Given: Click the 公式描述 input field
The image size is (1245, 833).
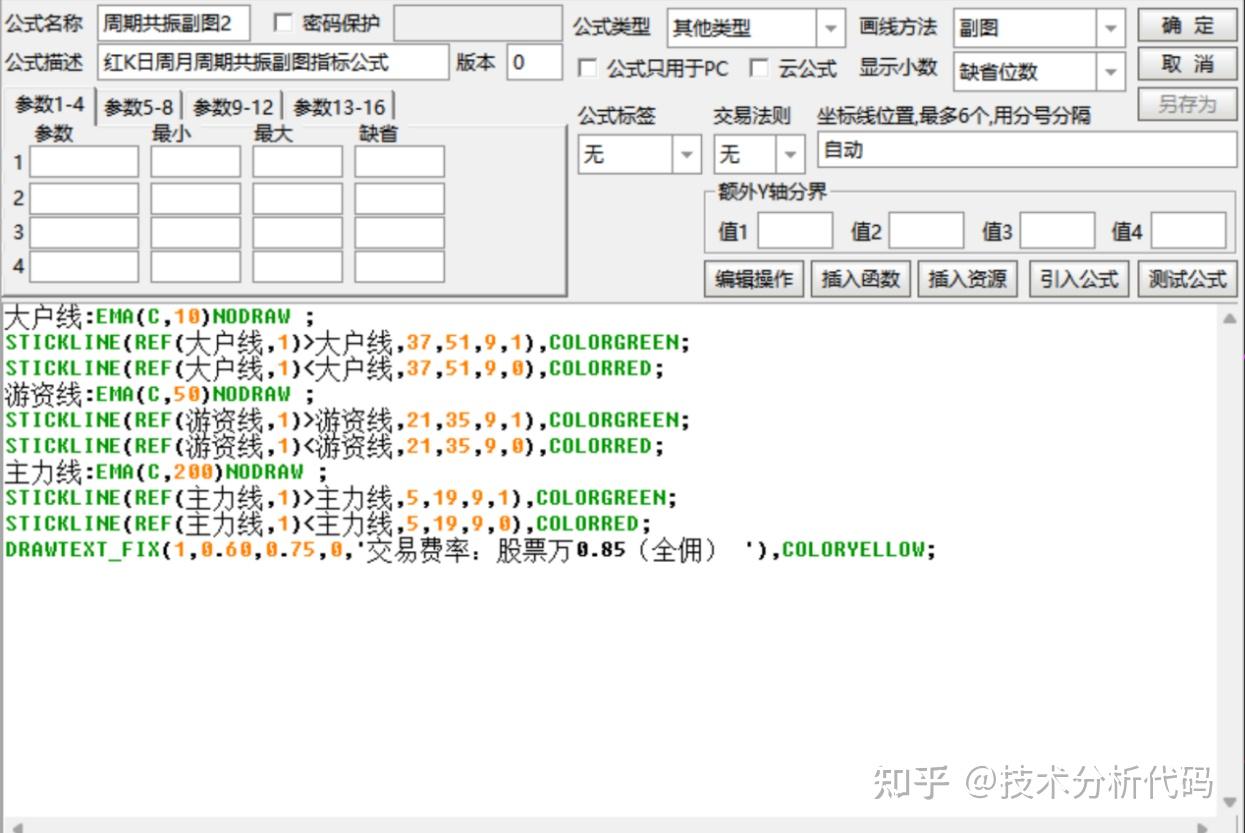Looking at the screenshot, I should pyautogui.click(x=273, y=62).
